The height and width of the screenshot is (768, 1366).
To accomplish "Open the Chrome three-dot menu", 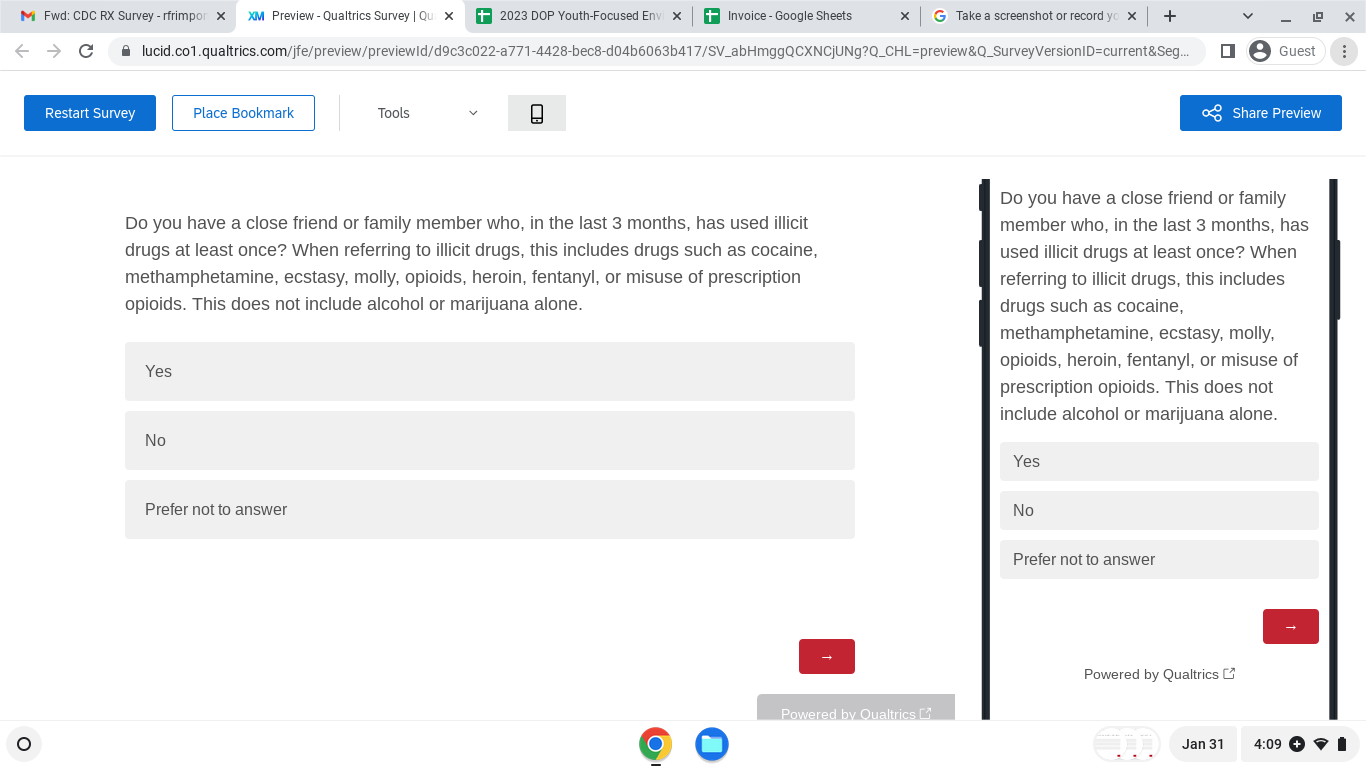I will (1344, 51).
